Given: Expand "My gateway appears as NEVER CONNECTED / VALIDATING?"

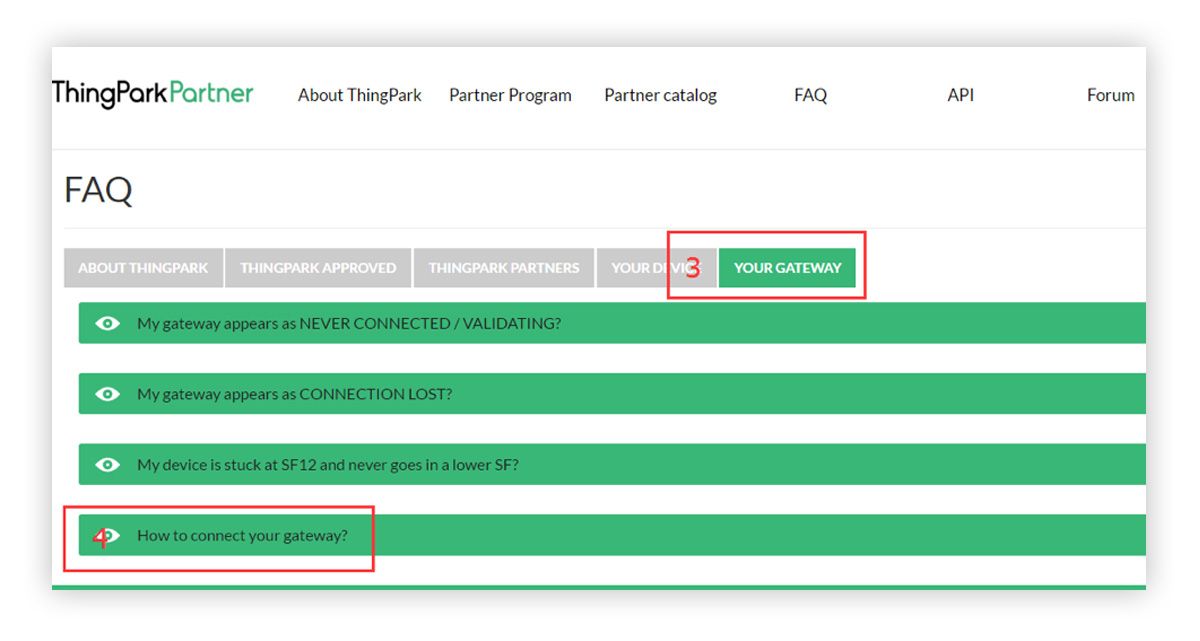Looking at the screenshot, I should pyautogui.click(x=612, y=323).
